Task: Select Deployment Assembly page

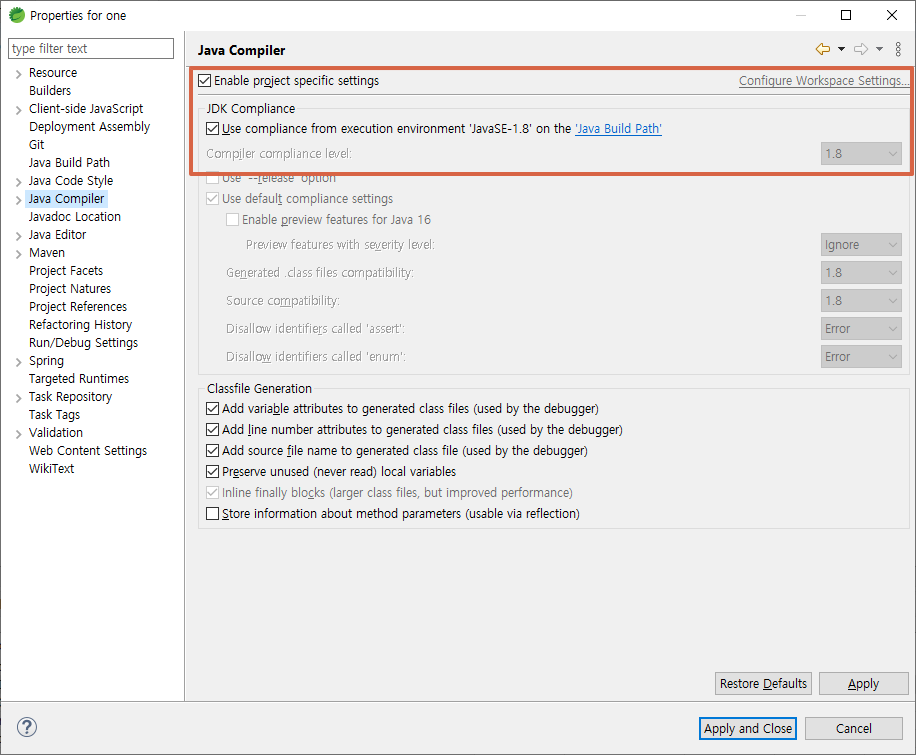Action: coord(89,127)
